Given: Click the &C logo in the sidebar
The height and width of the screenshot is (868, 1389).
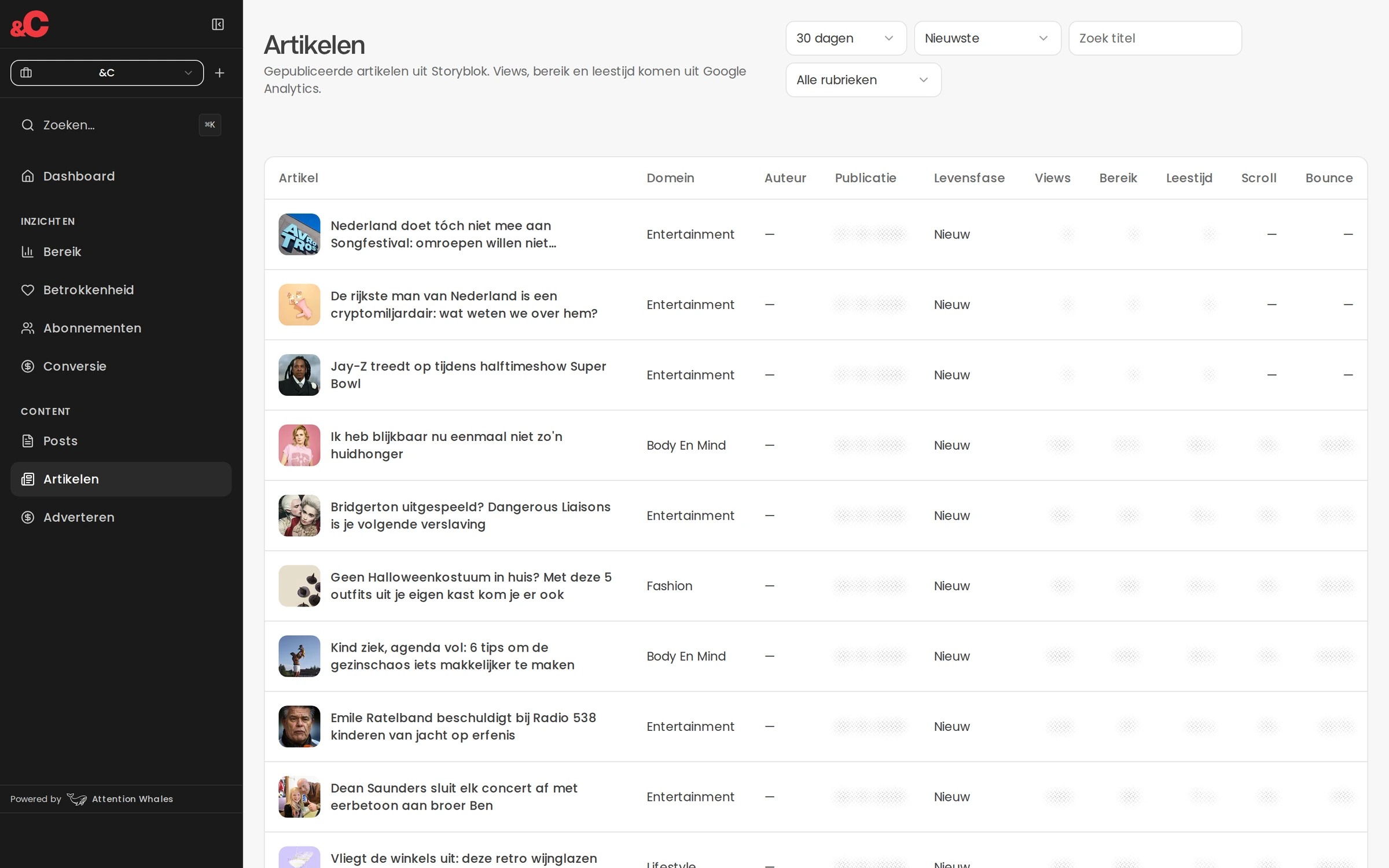Looking at the screenshot, I should 30,24.
